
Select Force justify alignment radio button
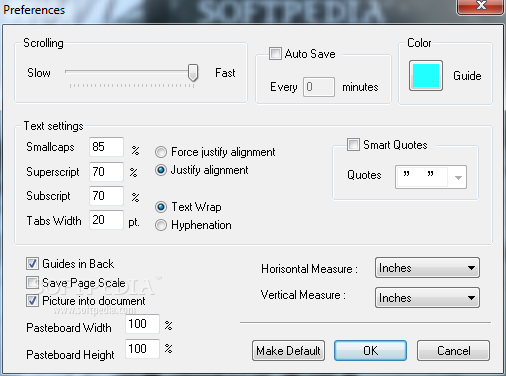[161, 152]
